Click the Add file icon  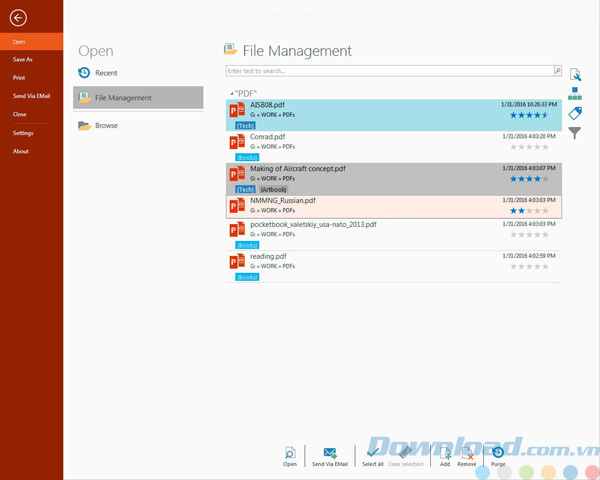tap(445, 452)
